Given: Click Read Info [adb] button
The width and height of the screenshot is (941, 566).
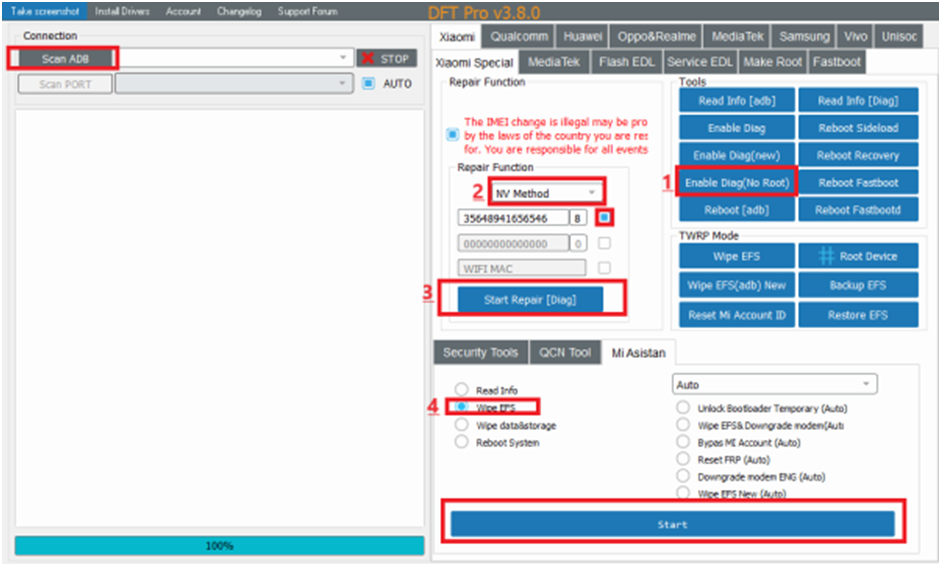Looking at the screenshot, I should coord(737,100).
